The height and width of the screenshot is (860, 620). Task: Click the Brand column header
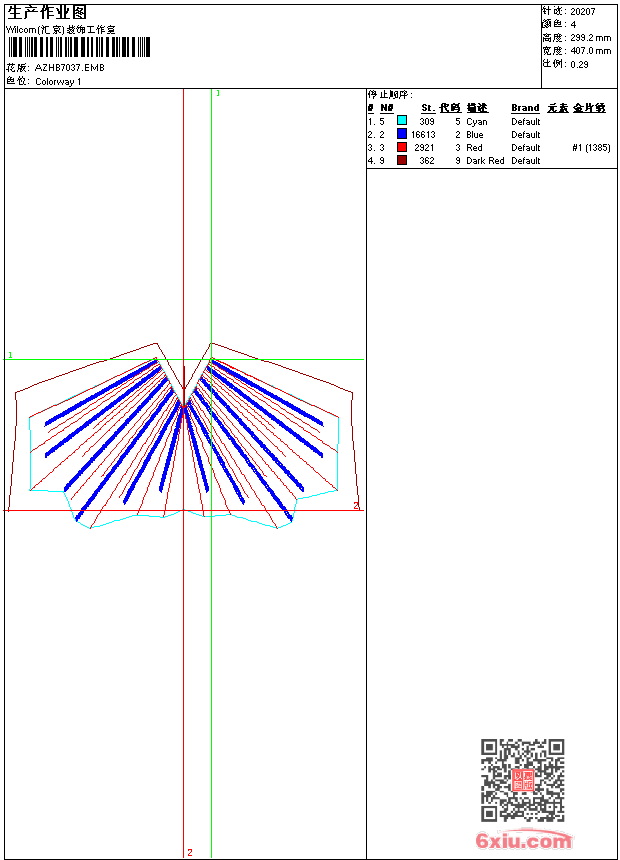click(x=525, y=108)
